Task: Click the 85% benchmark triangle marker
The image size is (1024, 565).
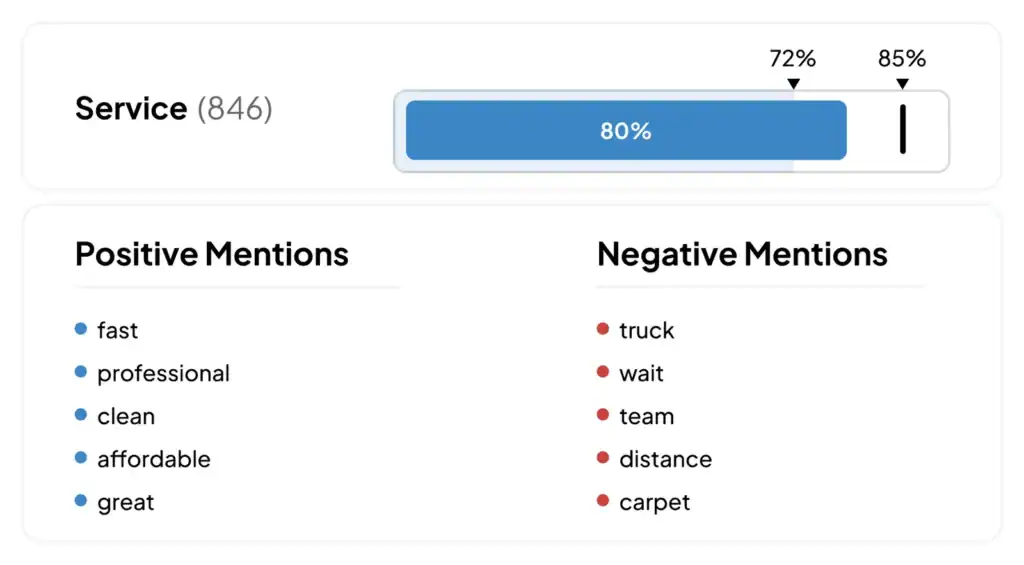Action: [x=902, y=84]
